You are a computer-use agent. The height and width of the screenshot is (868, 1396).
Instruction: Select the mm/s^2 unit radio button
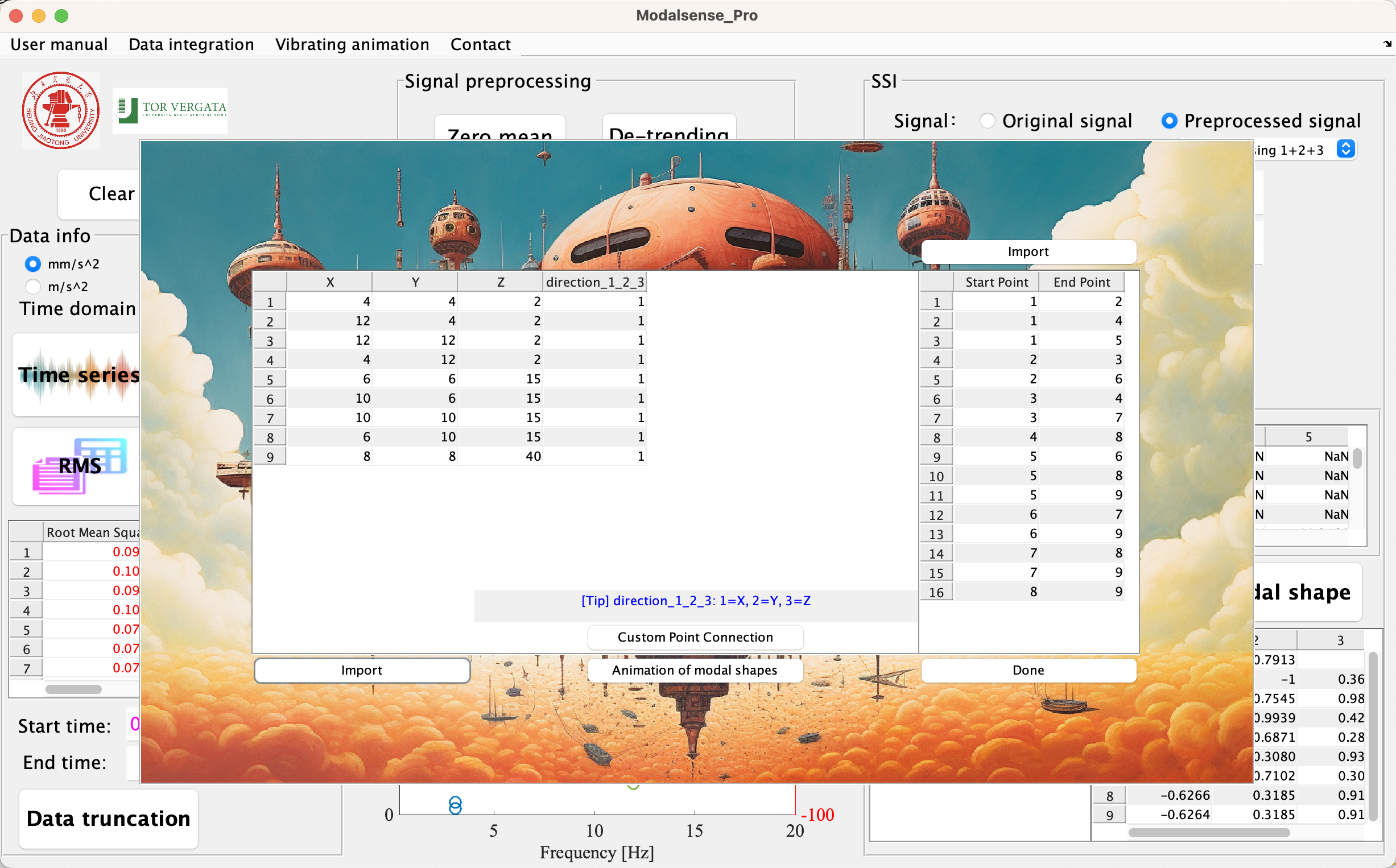(33, 264)
